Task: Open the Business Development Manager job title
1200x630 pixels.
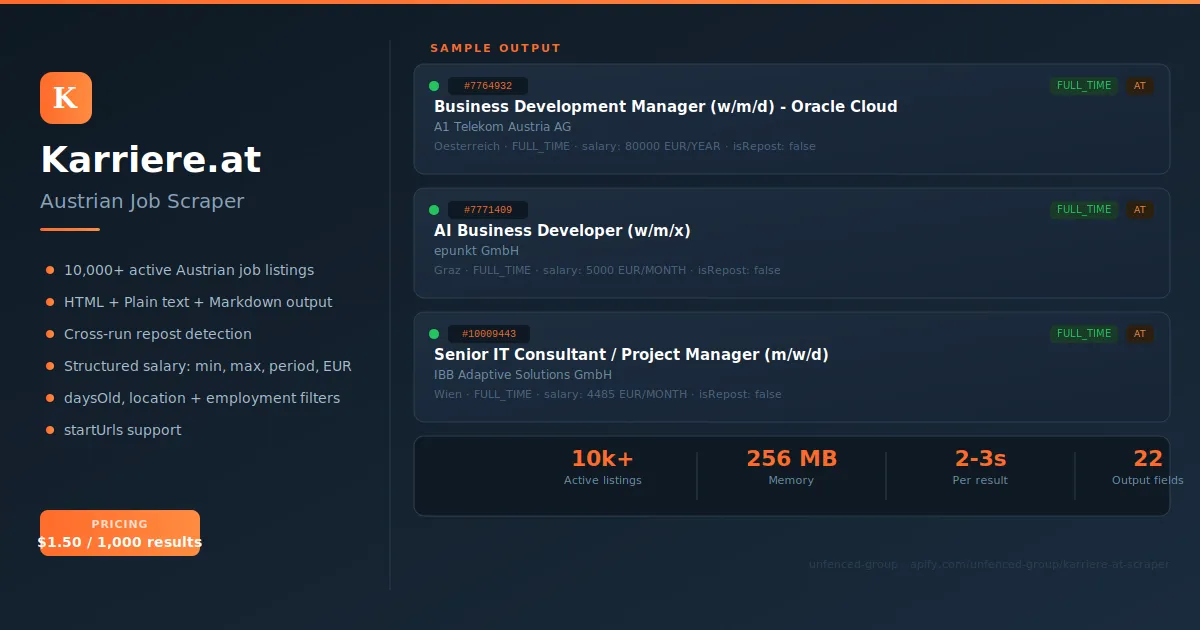Action: 665,107
